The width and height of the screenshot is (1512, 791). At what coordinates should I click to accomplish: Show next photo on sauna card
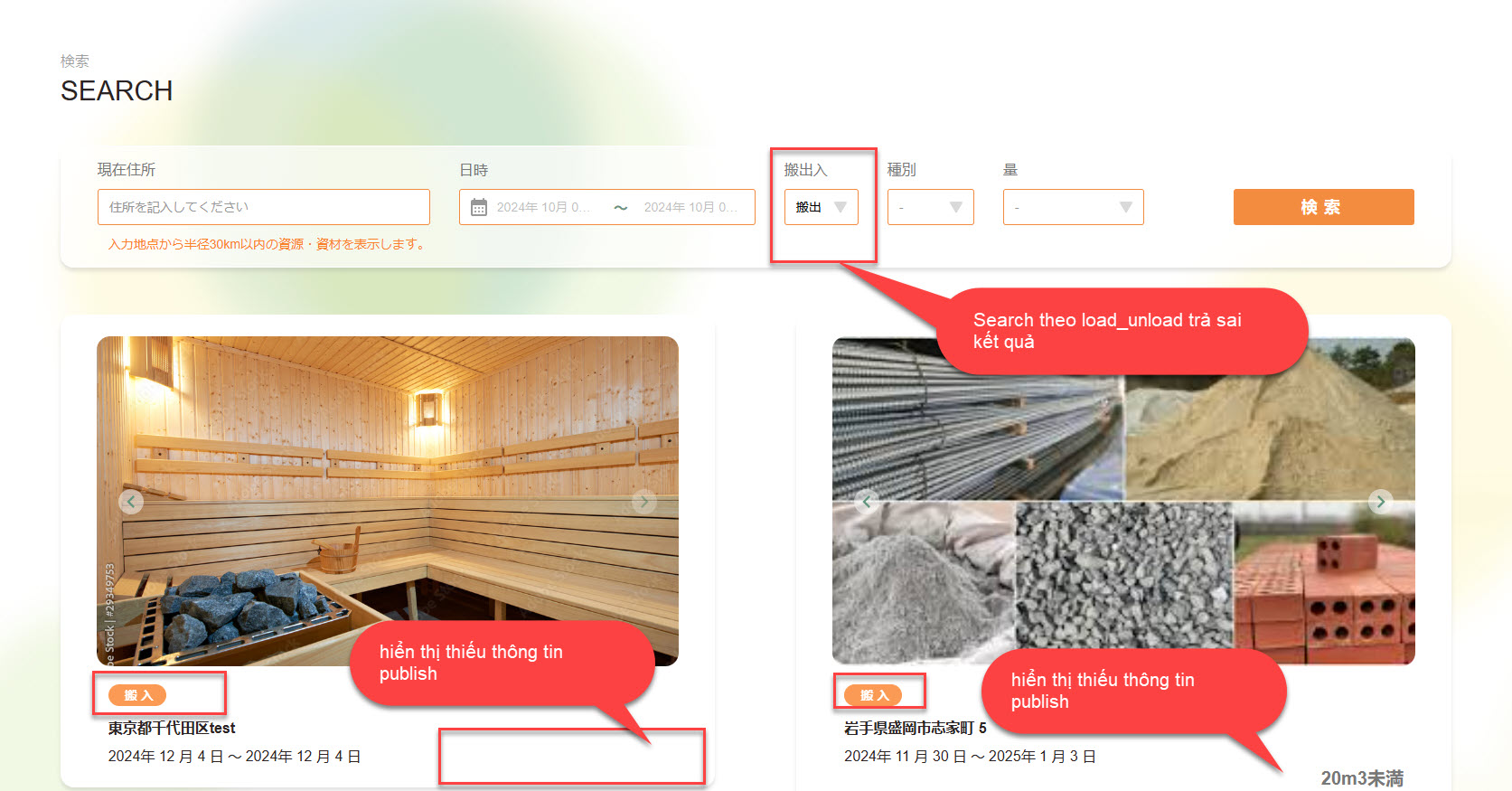coord(643,502)
